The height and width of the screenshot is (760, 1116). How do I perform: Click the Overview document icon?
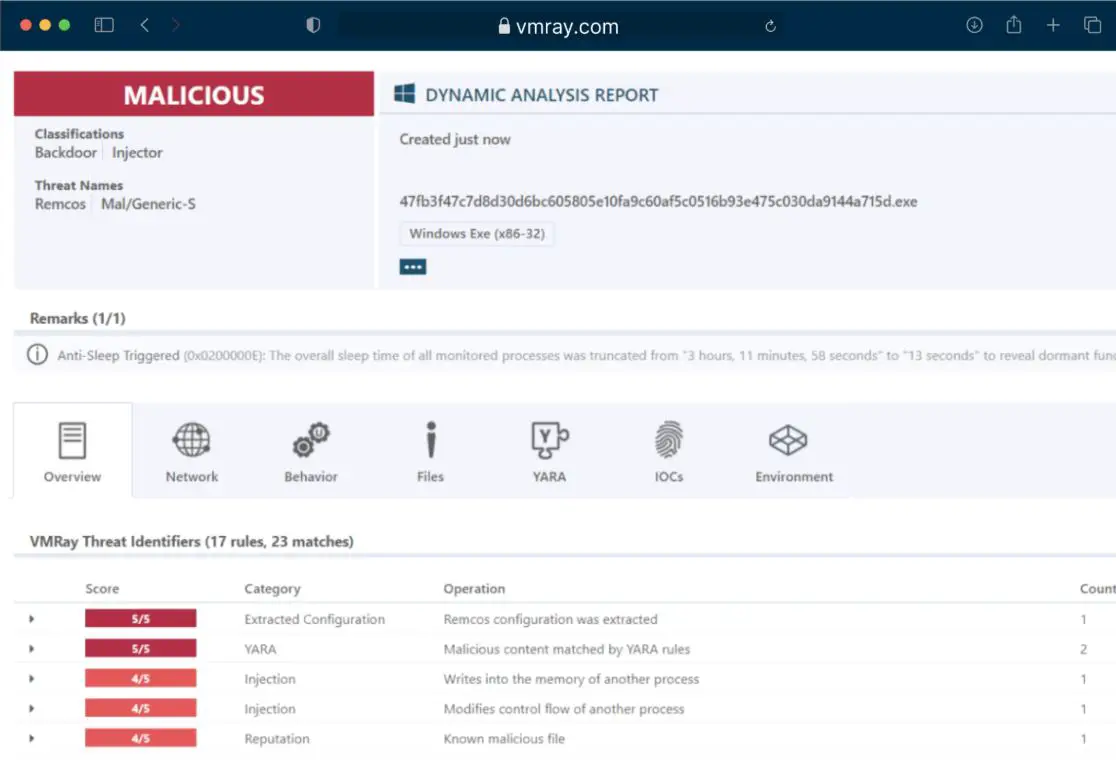71,438
